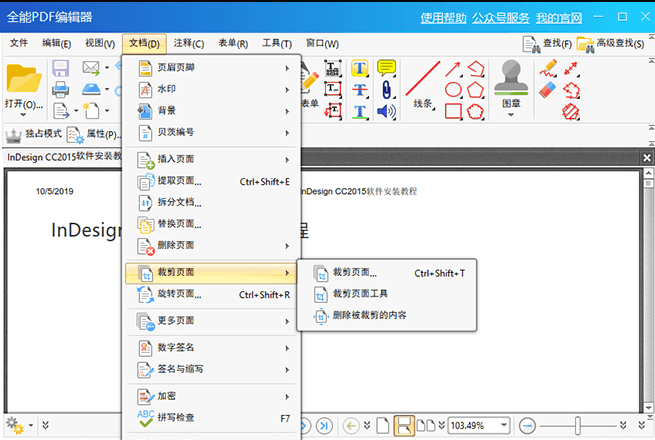Toggle continuous page layout view
Image resolution: width=655 pixels, height=440 pixels.
(404, 426)
